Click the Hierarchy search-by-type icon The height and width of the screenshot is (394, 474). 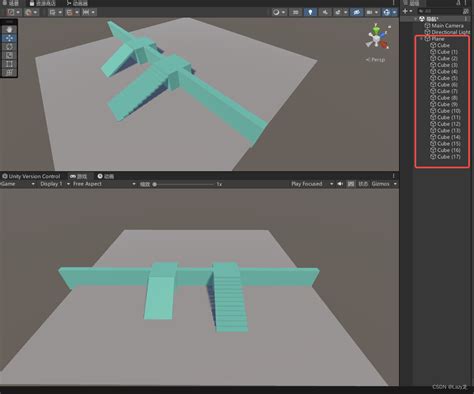coord(466,11)
